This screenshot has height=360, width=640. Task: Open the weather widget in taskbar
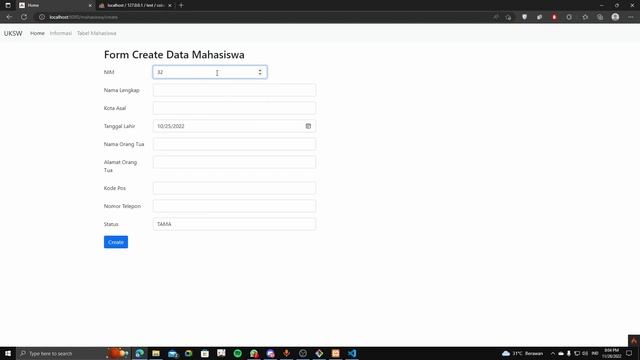(522, 353)
